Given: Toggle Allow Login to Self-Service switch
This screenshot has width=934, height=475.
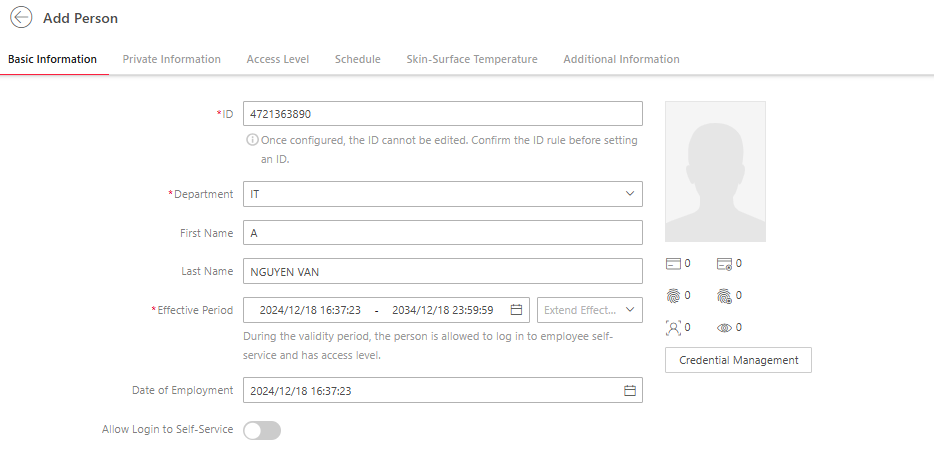Looking at the screenshot, I should point(261,430).
